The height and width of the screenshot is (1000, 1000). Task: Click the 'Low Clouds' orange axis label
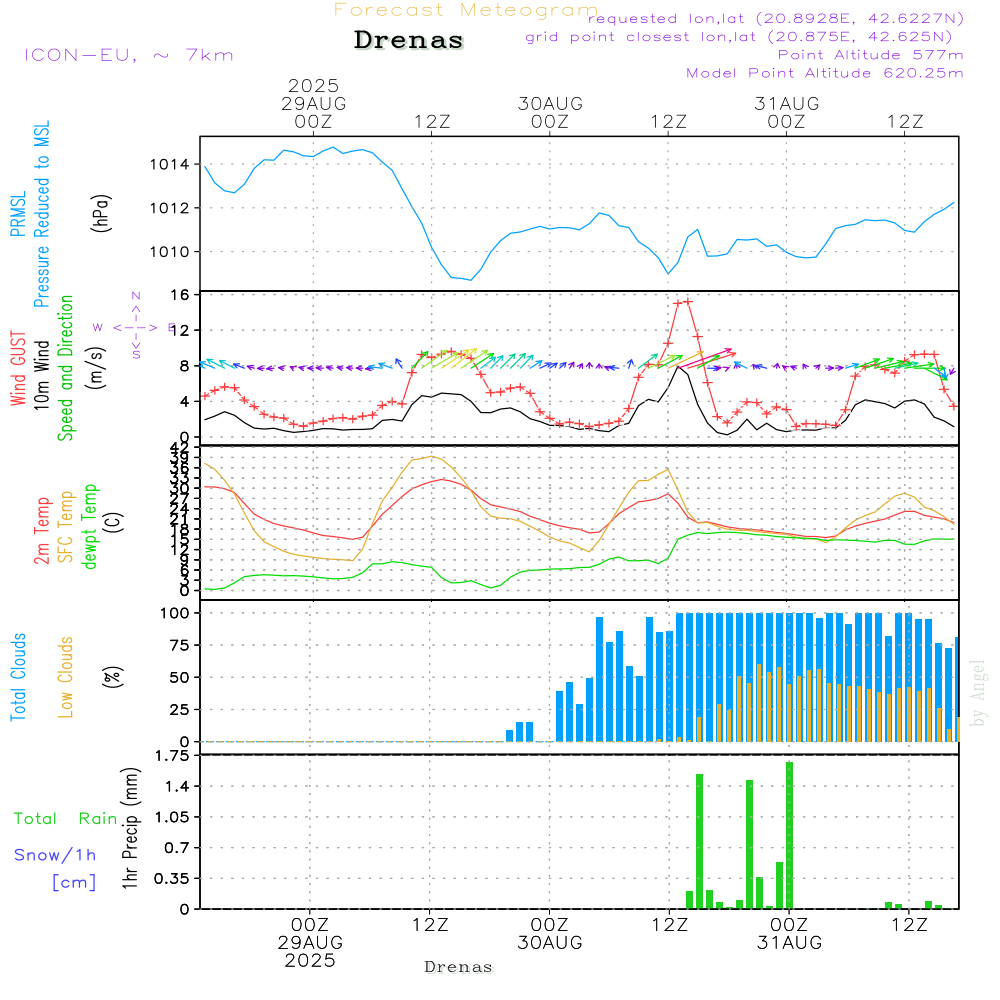coord(66,677)
